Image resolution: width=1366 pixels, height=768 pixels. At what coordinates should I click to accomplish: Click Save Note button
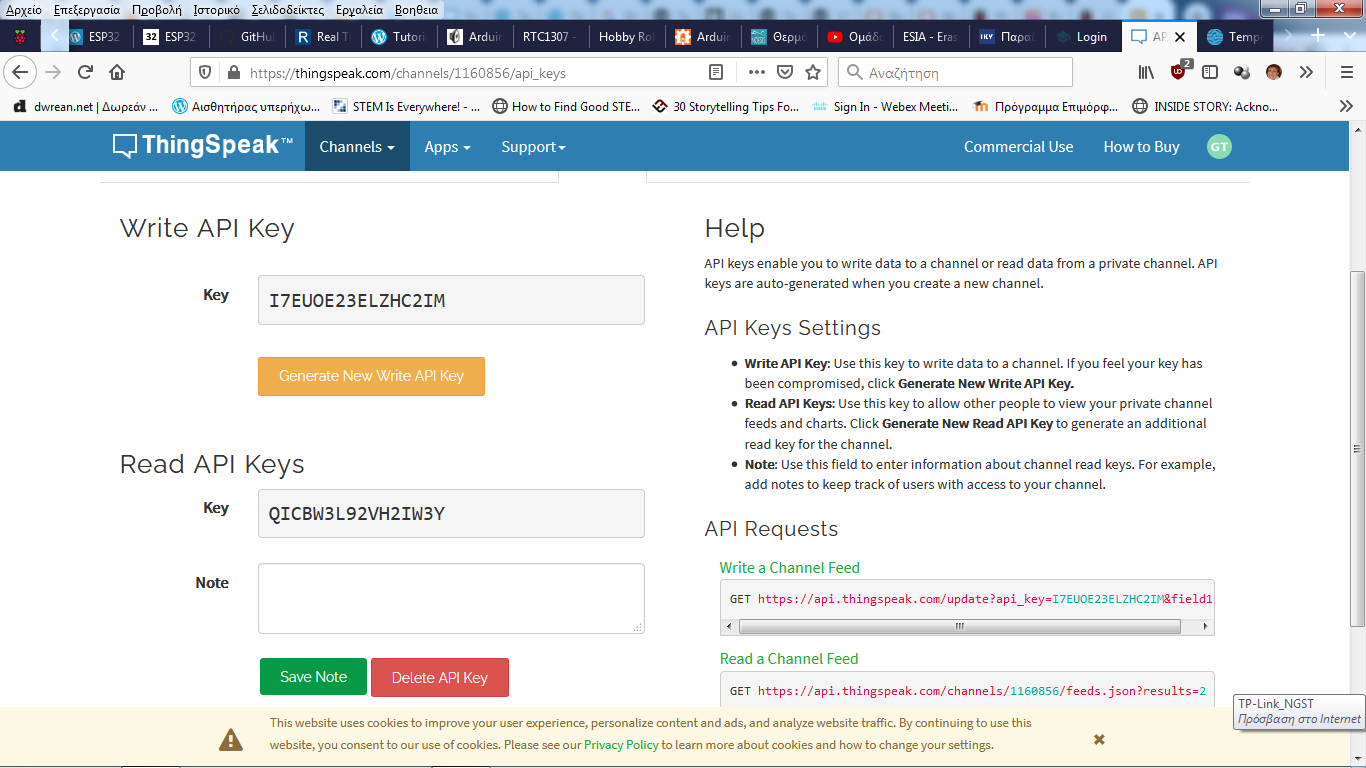click(313, 677)
